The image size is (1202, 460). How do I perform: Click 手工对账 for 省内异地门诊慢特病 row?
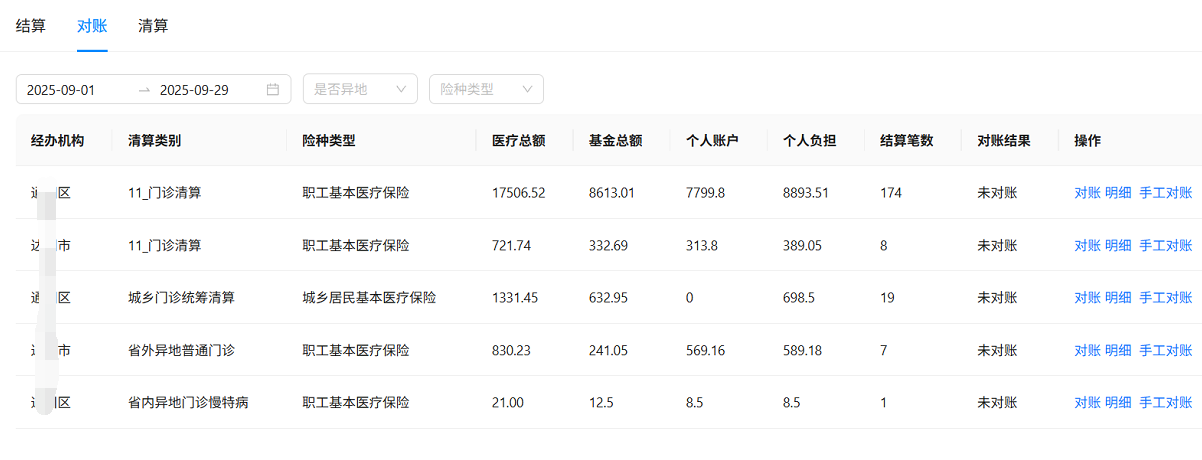pyautogui.click(x=1165, y=403)
